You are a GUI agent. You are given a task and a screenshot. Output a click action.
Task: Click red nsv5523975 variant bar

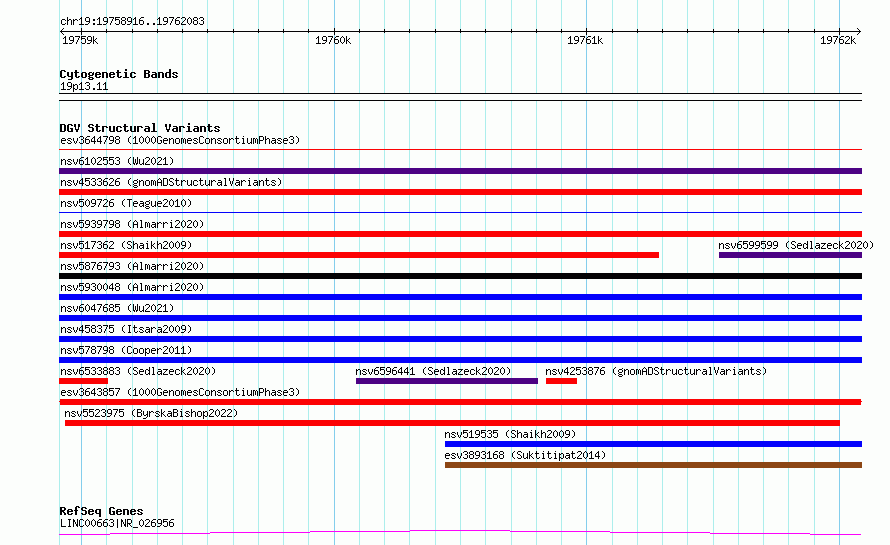point(452,423)
